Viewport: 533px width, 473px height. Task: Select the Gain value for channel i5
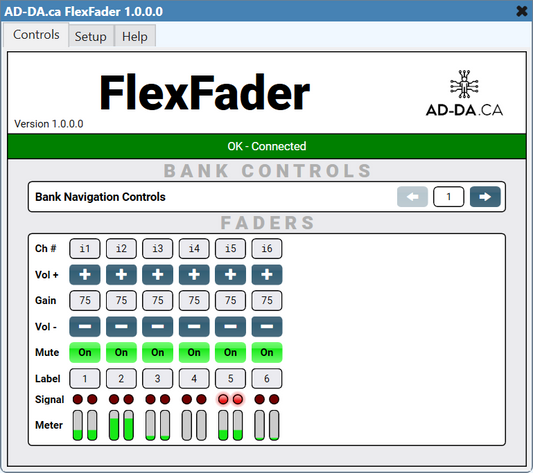(230, 301)
